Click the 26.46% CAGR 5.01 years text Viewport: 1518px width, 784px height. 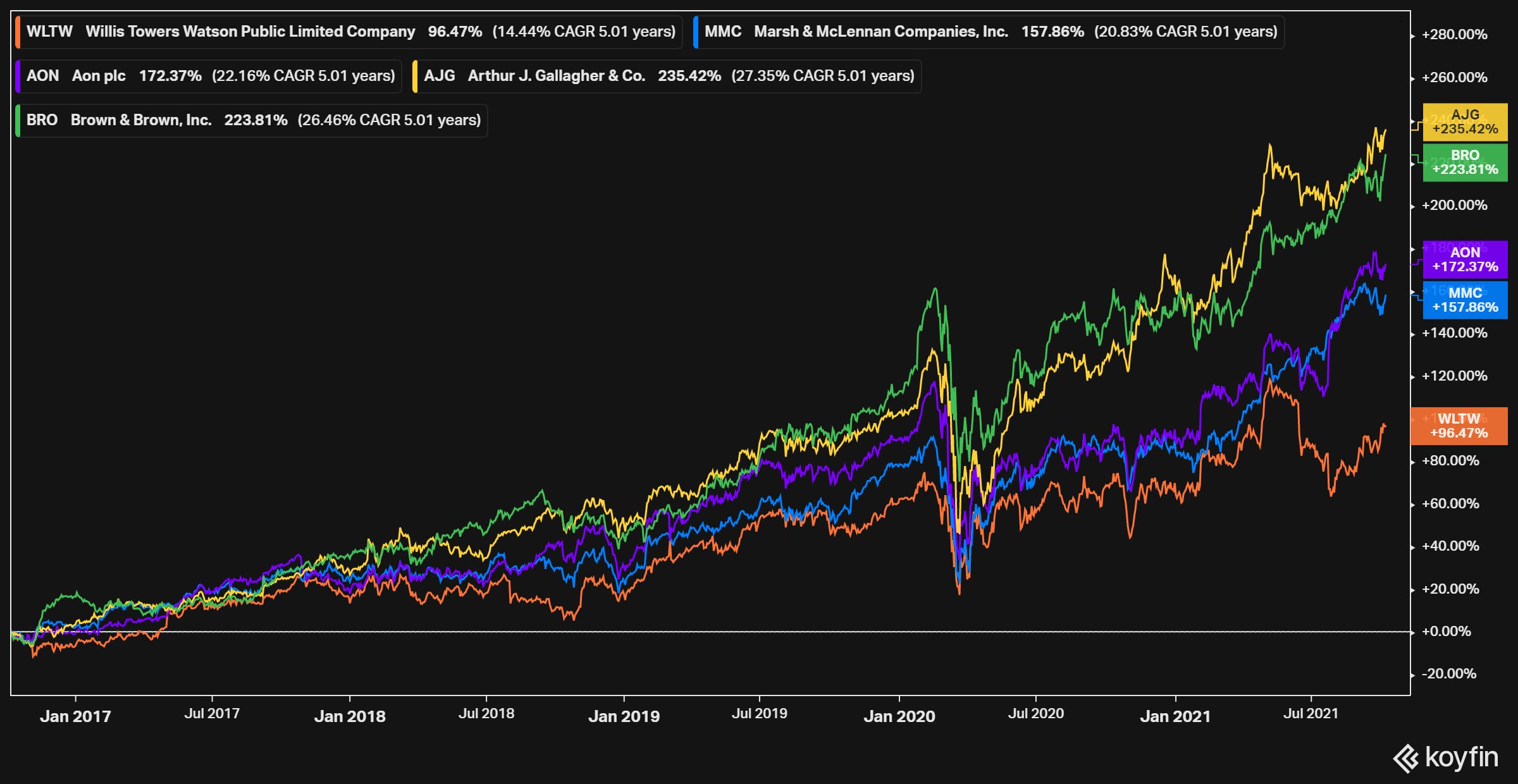pyautogui.click(x=389, y=120)
